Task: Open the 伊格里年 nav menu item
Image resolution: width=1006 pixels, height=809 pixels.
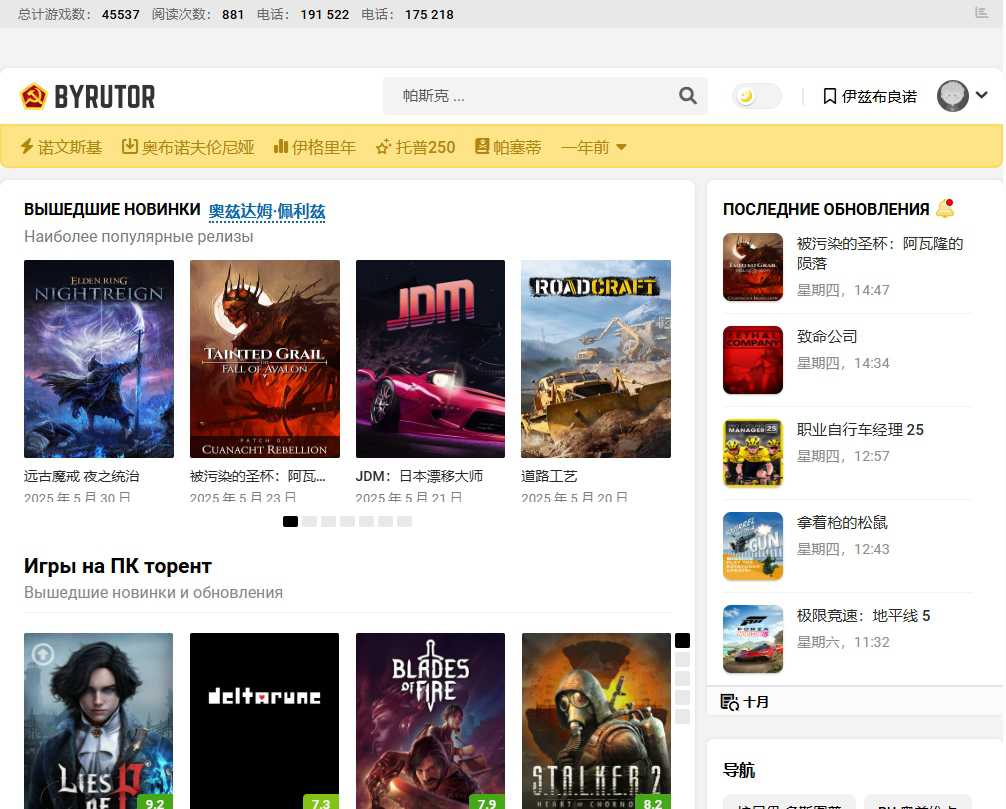Action: [x=323, y=146]
